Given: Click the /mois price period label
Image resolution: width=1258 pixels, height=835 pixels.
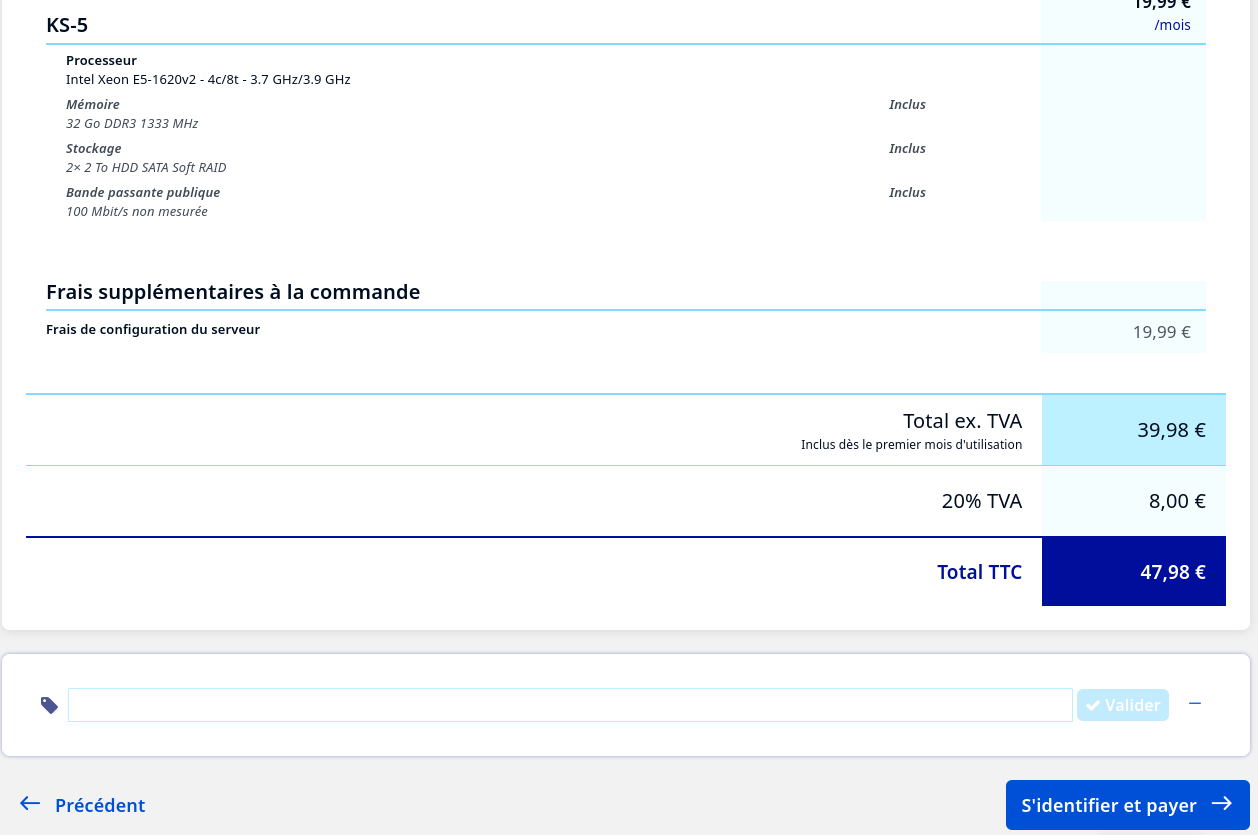Looking at the screenshot, I should [x=1172, y=25].
